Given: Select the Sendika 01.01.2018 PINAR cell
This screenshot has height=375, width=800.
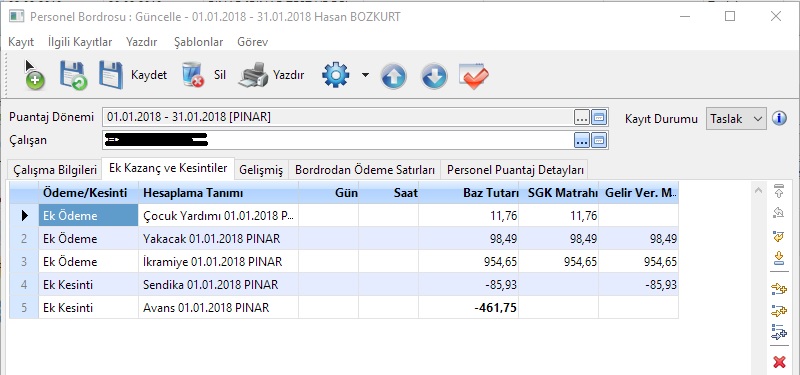Looking at the screenshot, I should [x=218, y=284].
